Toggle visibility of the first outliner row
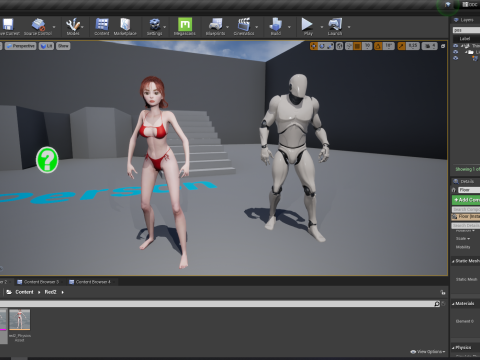Image resolution: width=480 pixels, height=360 pixels. point(456,46)
